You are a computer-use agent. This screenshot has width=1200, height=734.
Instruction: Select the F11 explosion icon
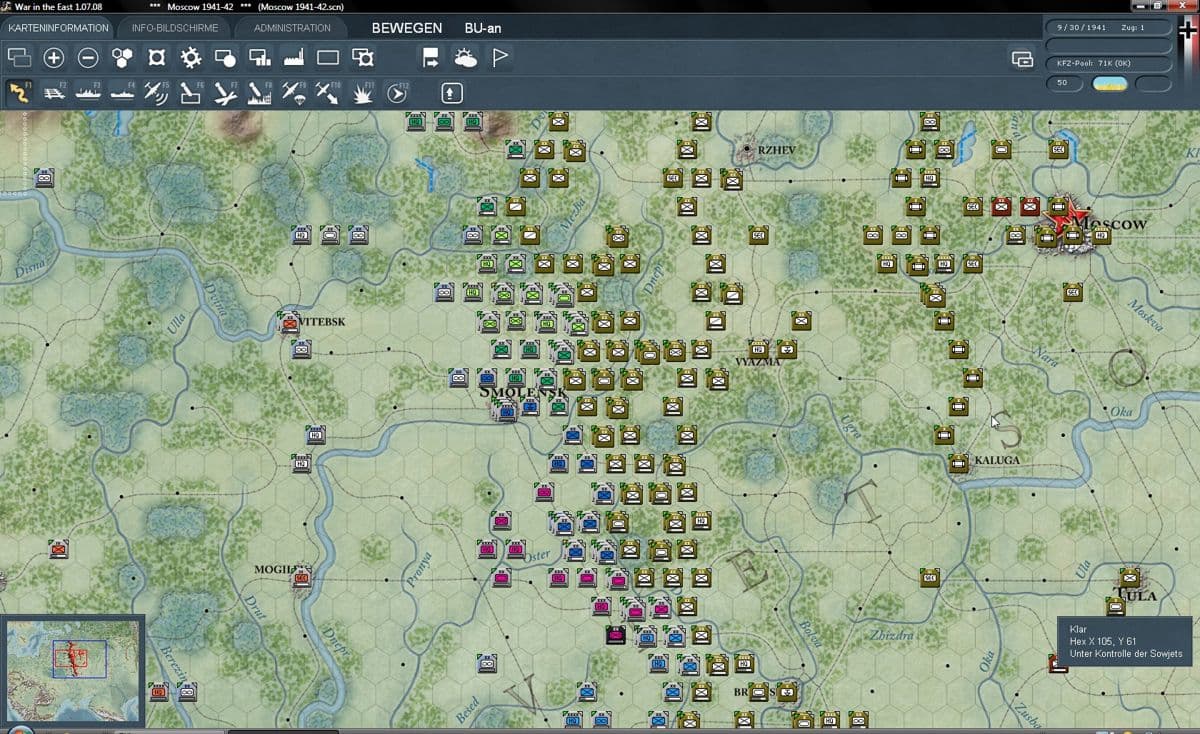(363, 92)
